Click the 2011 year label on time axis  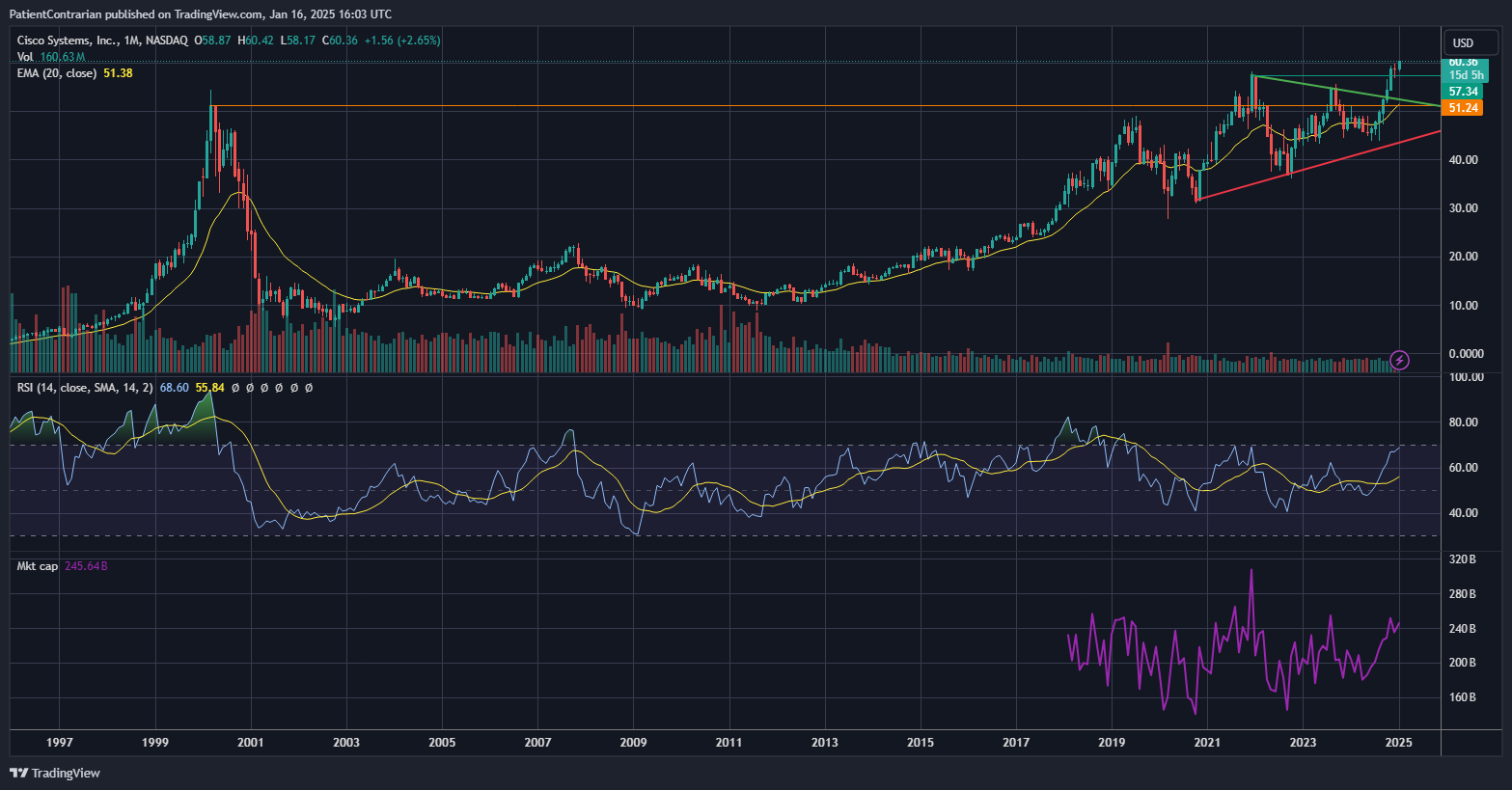pyautogui.click(x=729, y=742)
